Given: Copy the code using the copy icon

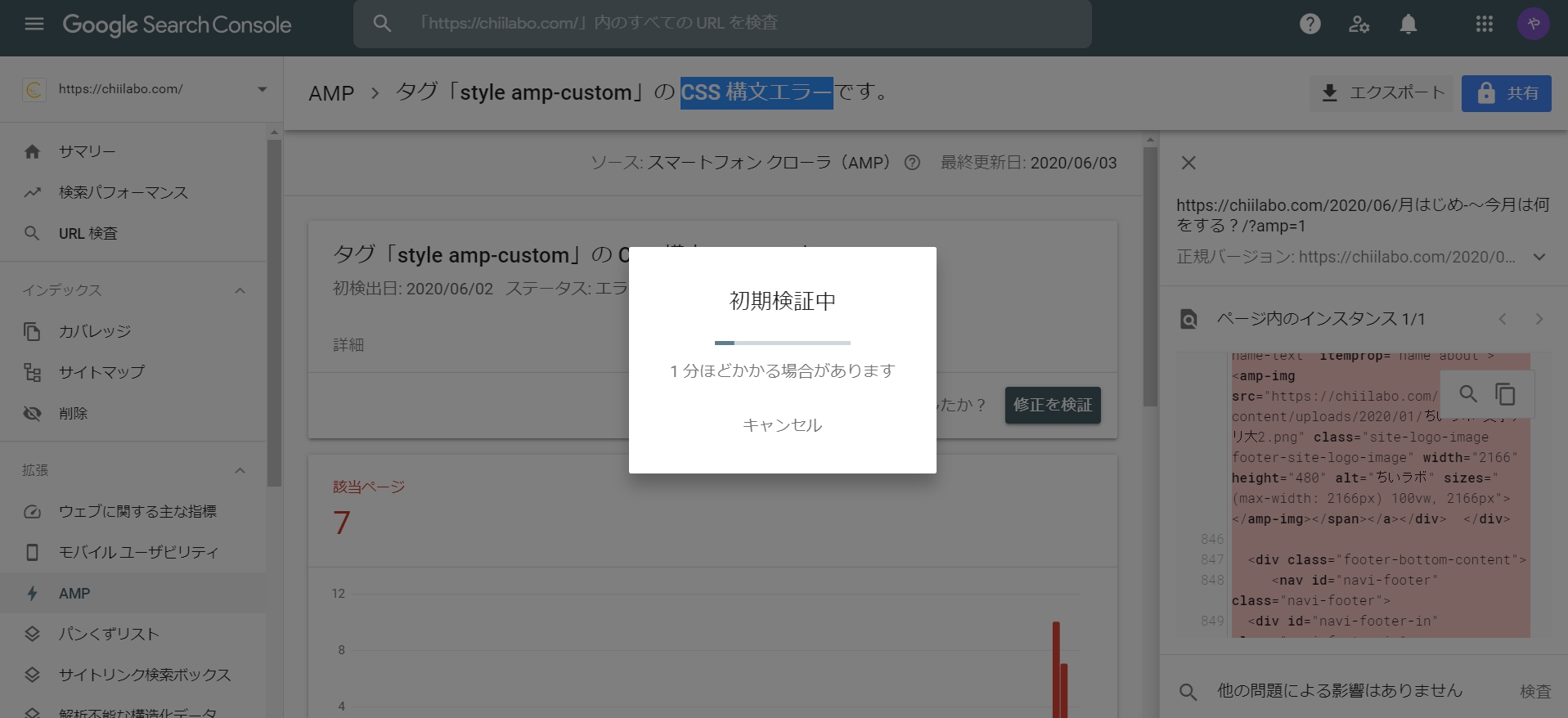Looking at the screenshot, I should click(1505, 394).
